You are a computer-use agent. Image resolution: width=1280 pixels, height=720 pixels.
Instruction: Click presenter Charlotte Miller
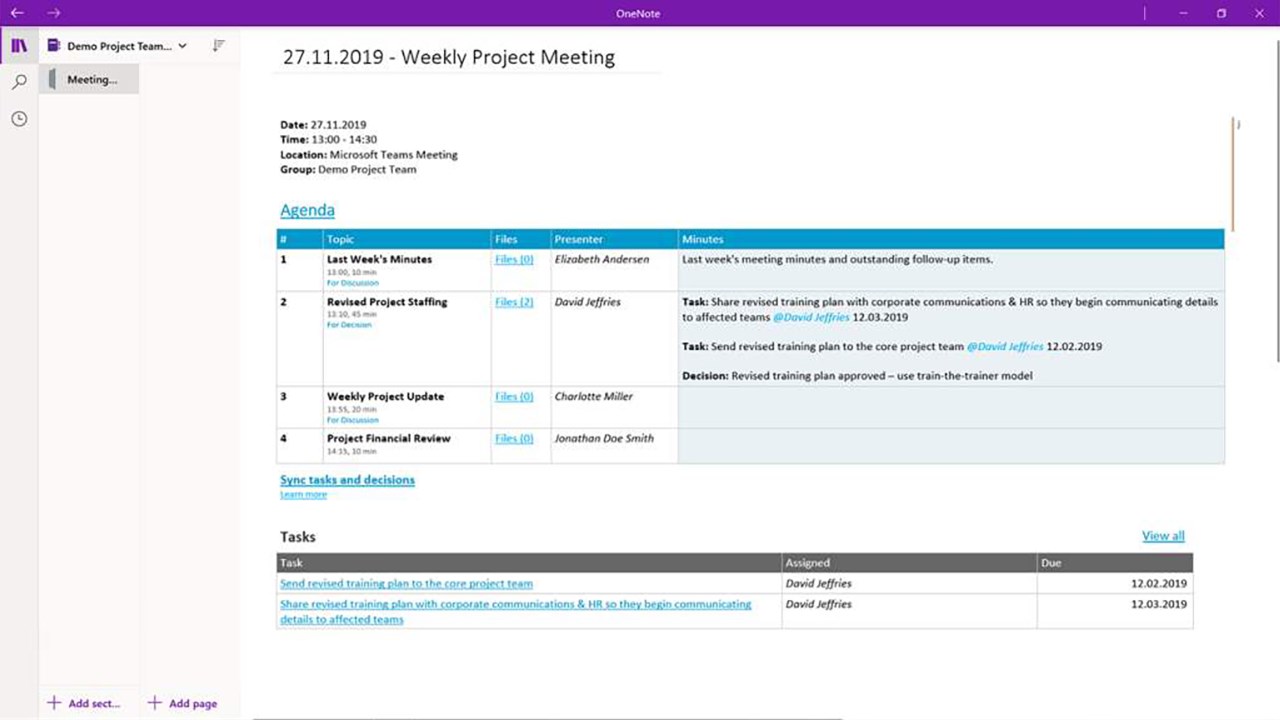594,397
